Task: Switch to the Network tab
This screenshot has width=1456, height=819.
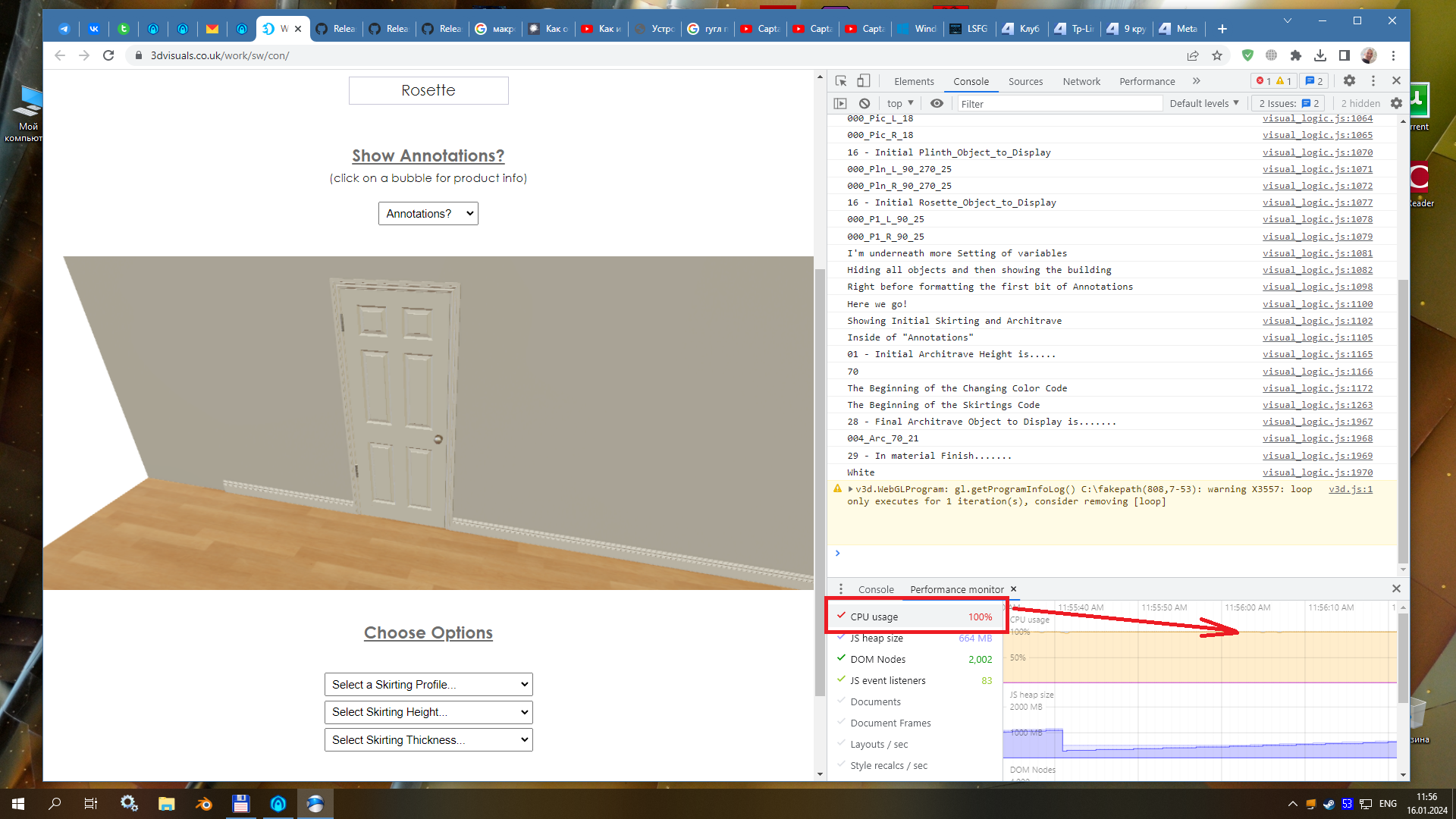Action: coord(1081,81)
